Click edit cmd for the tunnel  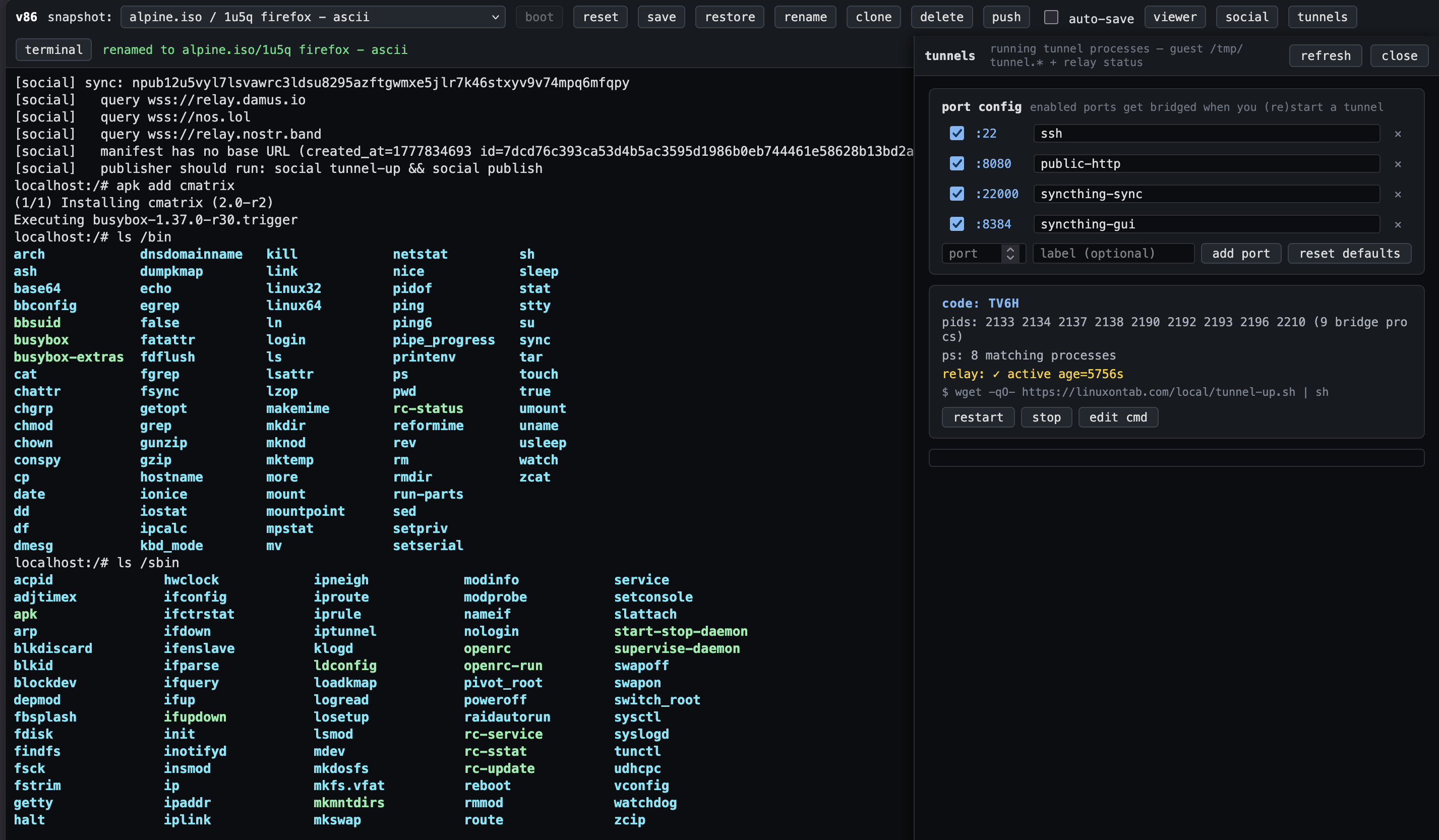point(1118,417)
